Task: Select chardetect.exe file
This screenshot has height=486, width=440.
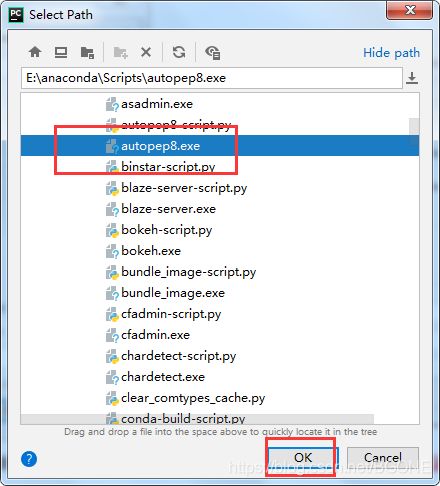Action: click(x=163, y=377)
